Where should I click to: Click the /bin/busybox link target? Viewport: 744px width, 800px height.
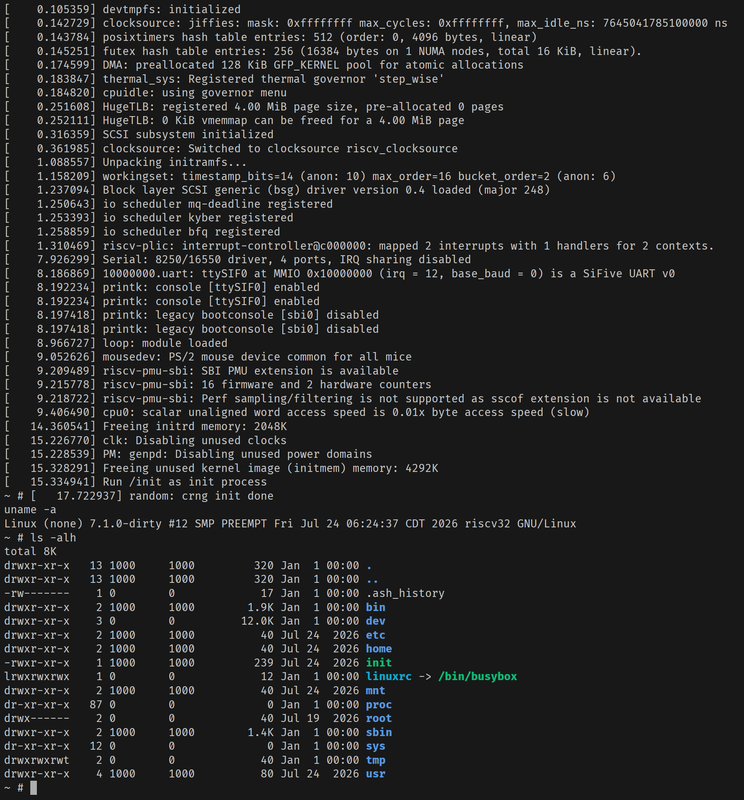pos(478,677)
